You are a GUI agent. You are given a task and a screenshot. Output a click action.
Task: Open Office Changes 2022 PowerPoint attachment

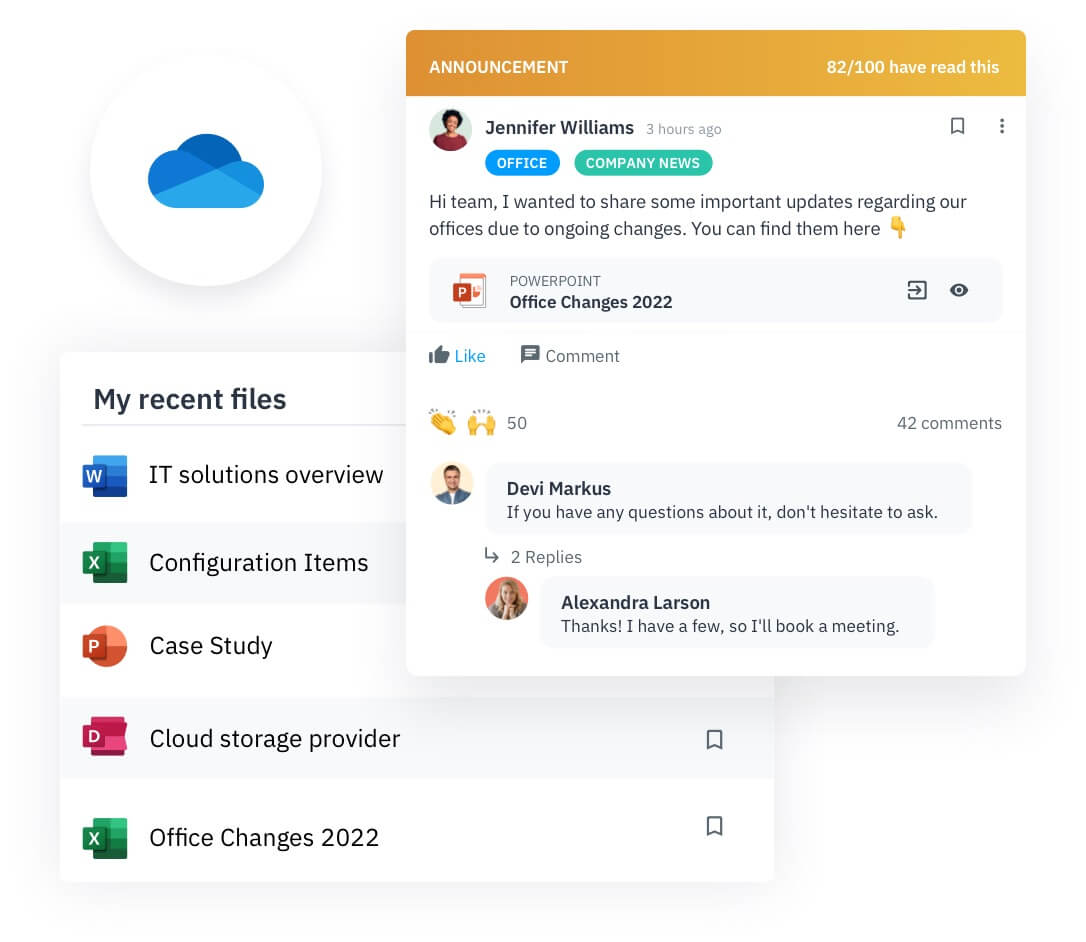pyautogui.click(x=590, y=302)
